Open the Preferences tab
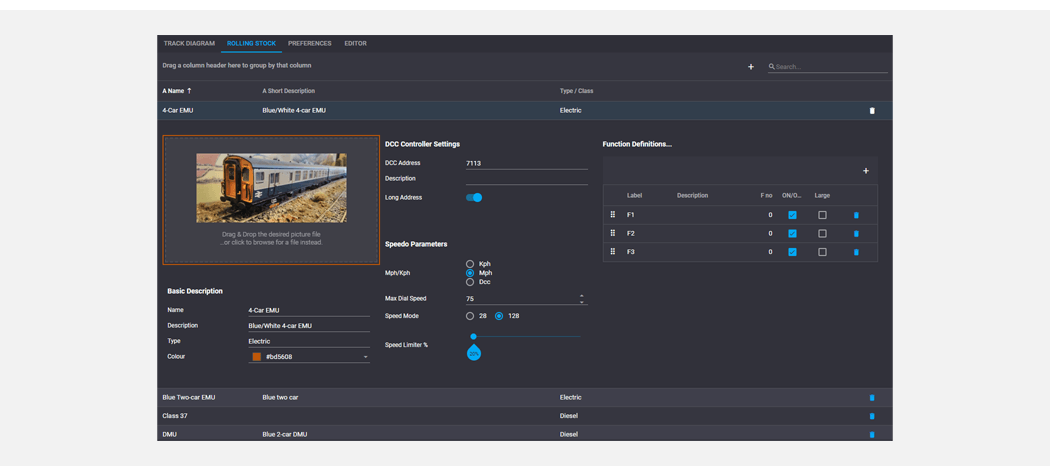The height and width of the screenshot is (476, 1050). (309, 44)
